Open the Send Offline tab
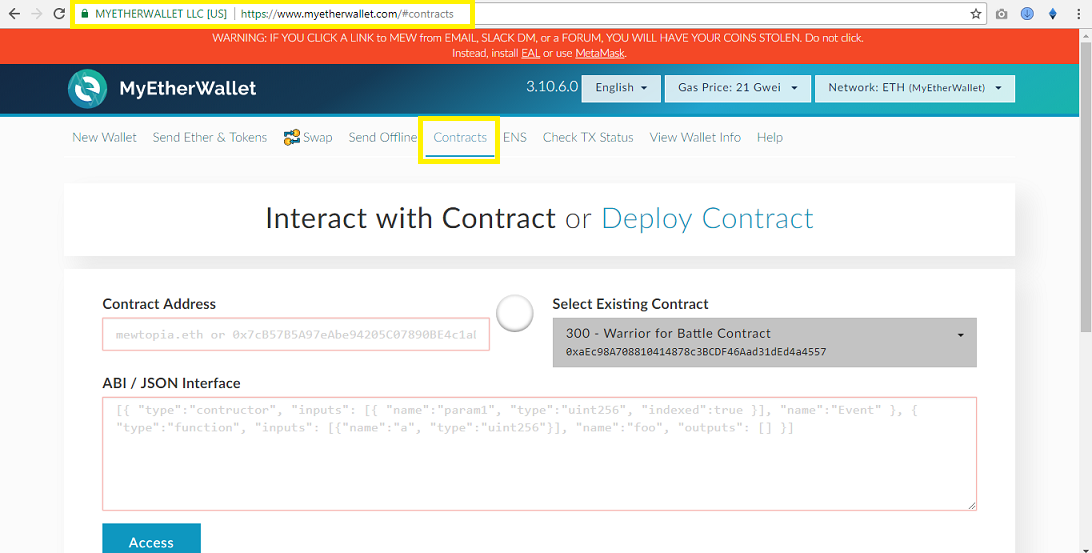The image size is (1092, 553). pos(382,137)
